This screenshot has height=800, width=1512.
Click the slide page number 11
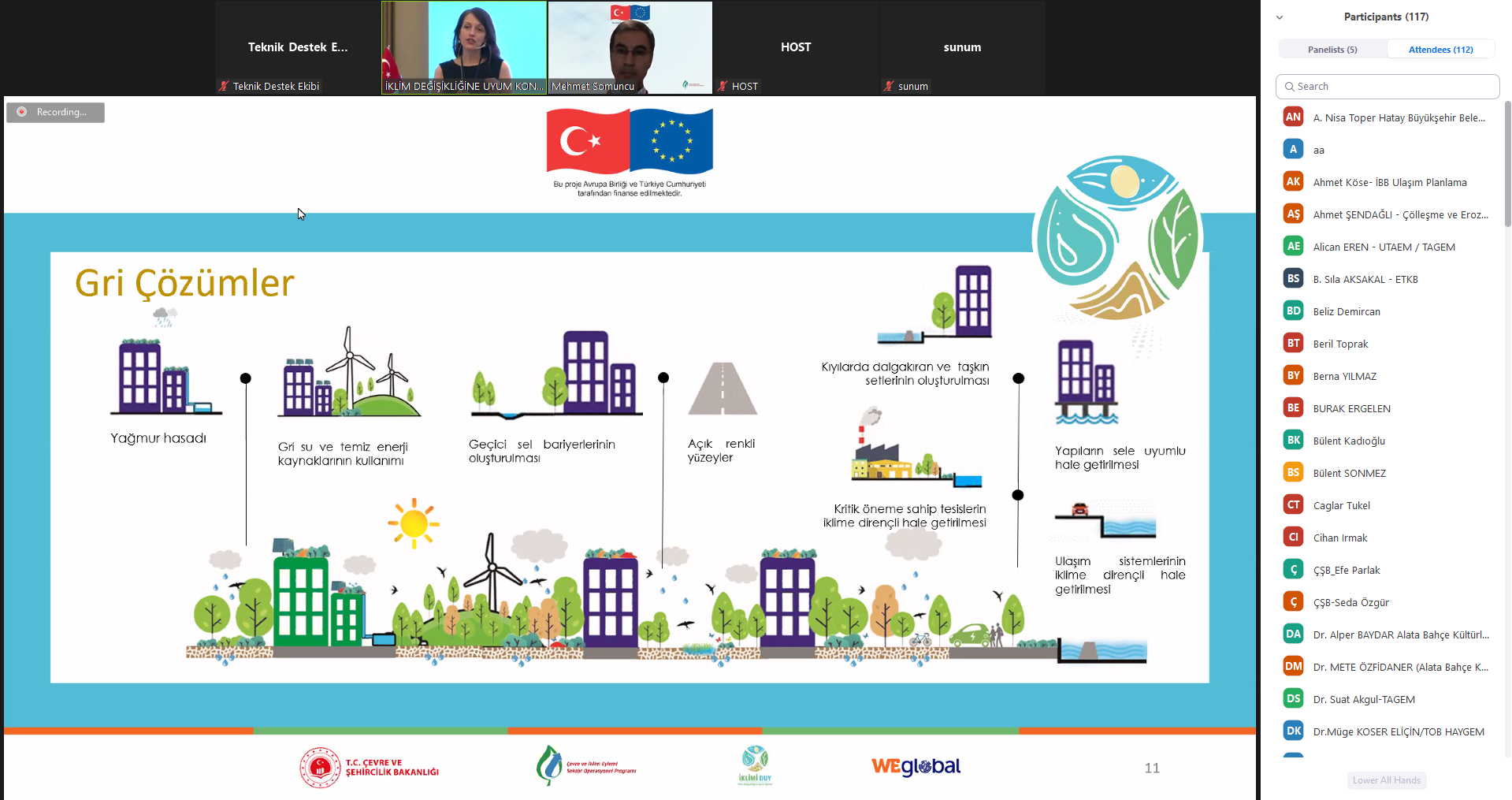(1152, 768)
